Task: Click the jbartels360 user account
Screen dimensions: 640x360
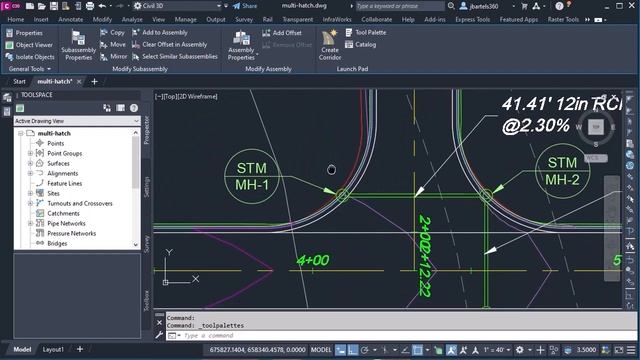Action: point(479,6)
